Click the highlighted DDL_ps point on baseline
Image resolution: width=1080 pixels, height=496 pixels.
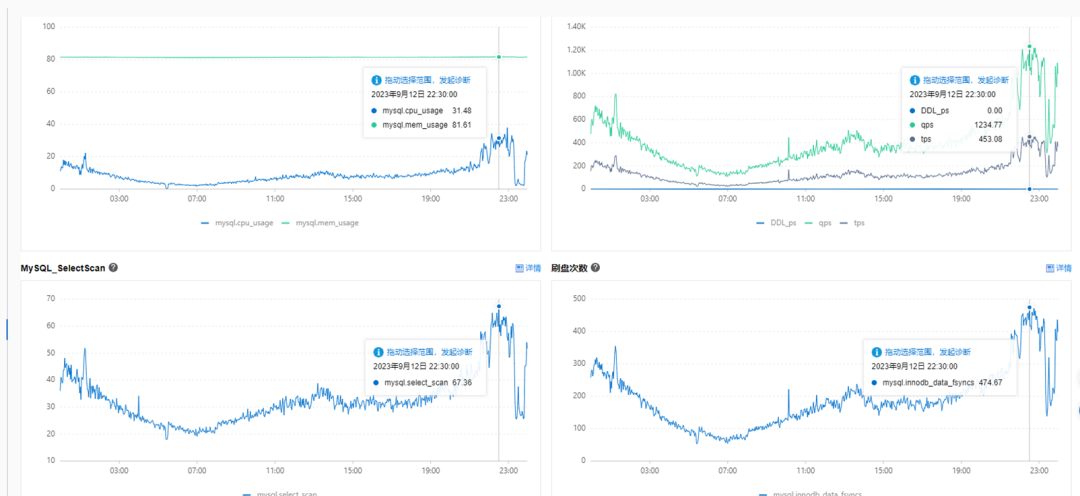[x=1030, y=189]
